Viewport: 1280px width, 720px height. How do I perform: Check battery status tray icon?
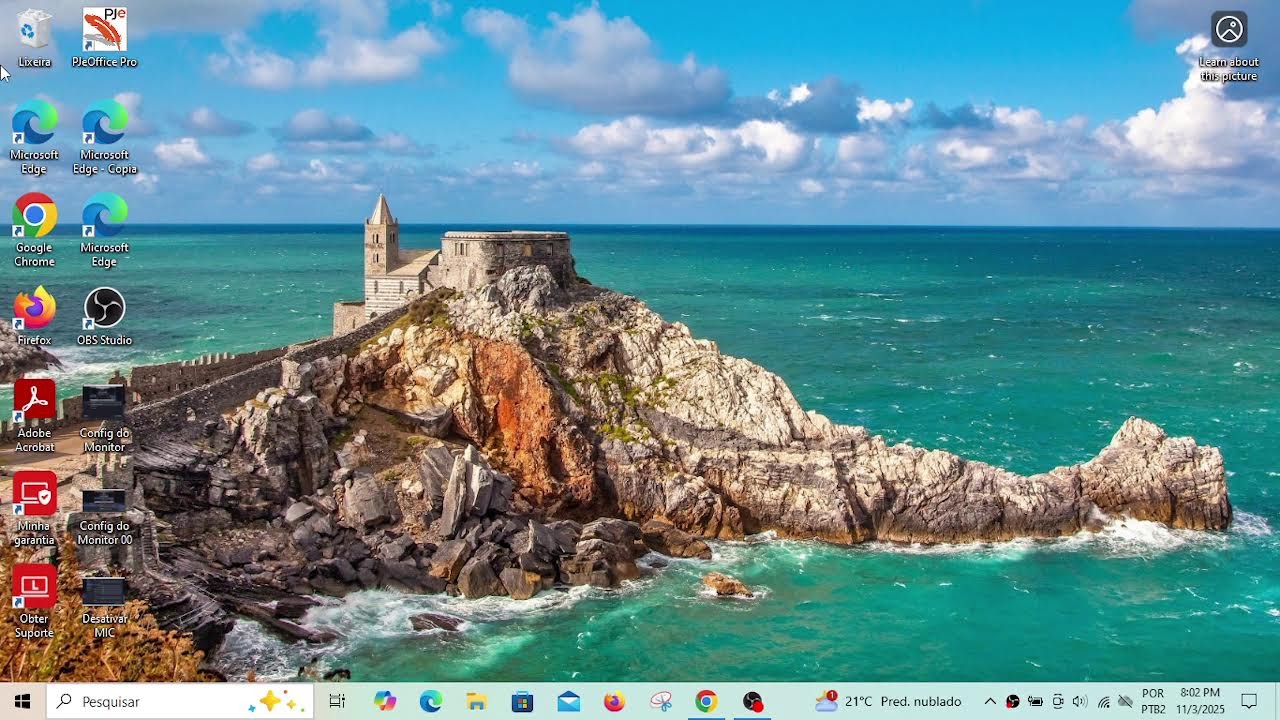pyautogui.click(x=1036, y=701)
